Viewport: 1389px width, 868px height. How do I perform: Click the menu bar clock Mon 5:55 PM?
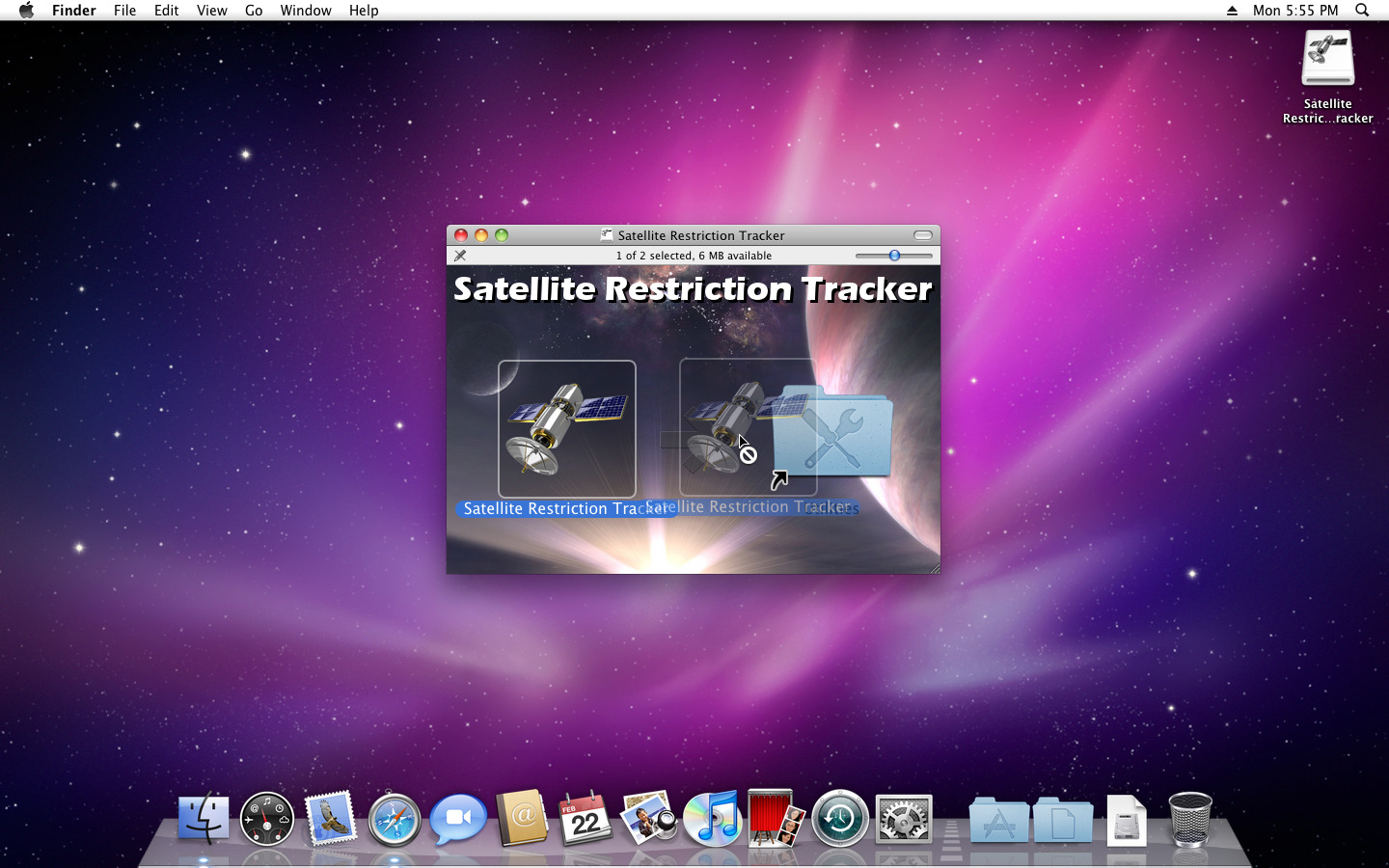coord(1295,11)
